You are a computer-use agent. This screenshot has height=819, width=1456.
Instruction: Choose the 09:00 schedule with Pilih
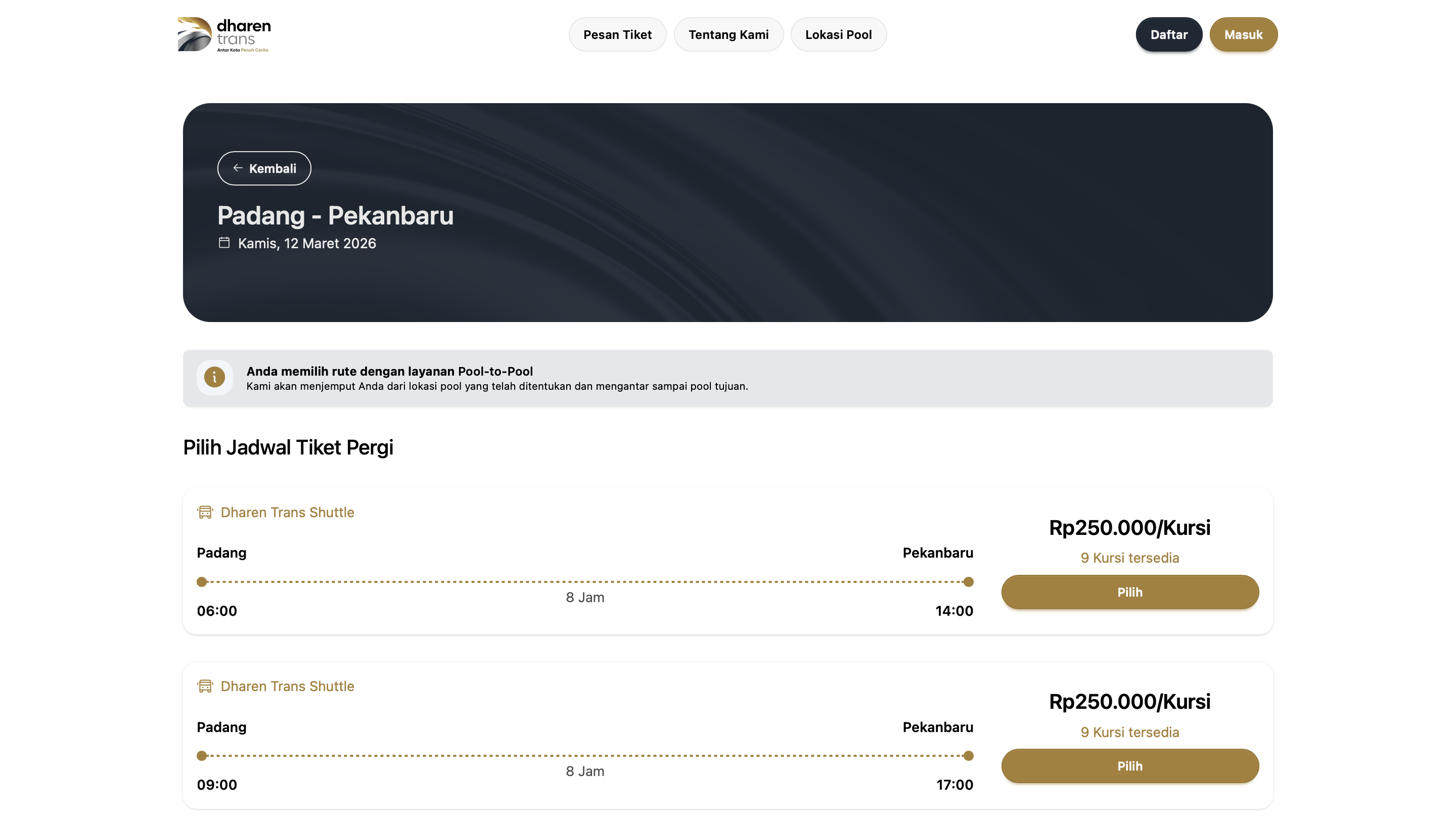coord(1129,766)
